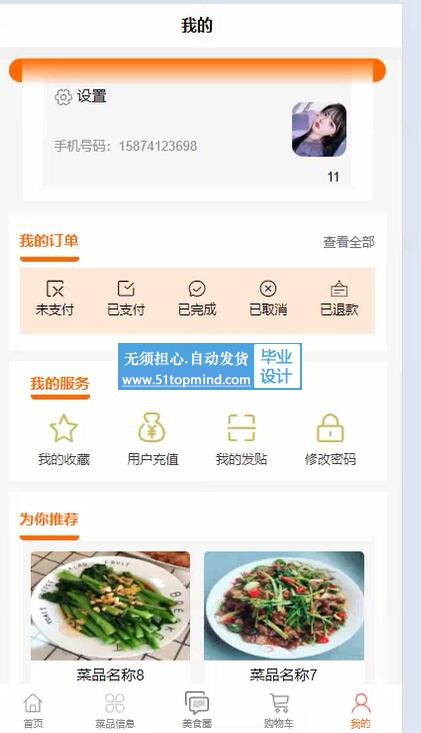Screen dimensions: 421x733
Task: Open 修改密码 lock icon
Action: [330, 428]
